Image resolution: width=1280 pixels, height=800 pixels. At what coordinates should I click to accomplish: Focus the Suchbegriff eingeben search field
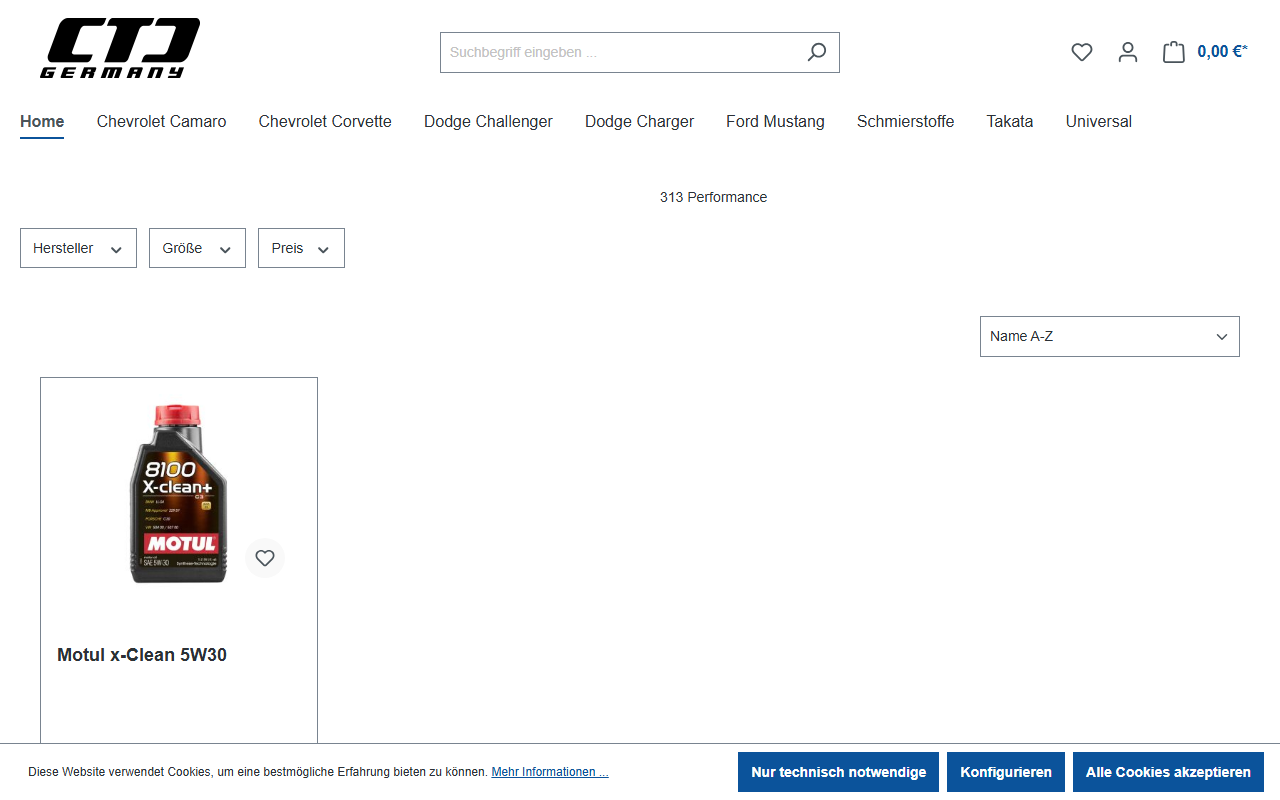(620, 52)
